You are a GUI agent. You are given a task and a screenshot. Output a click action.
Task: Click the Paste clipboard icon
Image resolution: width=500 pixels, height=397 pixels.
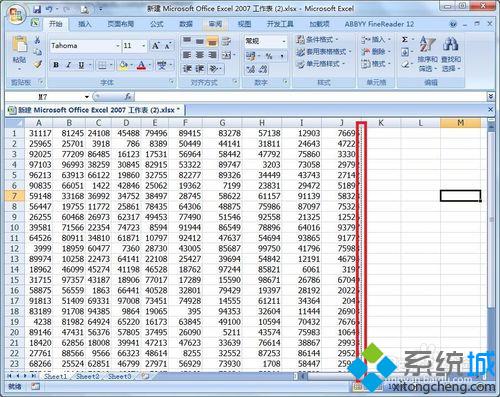coord(19,45)
